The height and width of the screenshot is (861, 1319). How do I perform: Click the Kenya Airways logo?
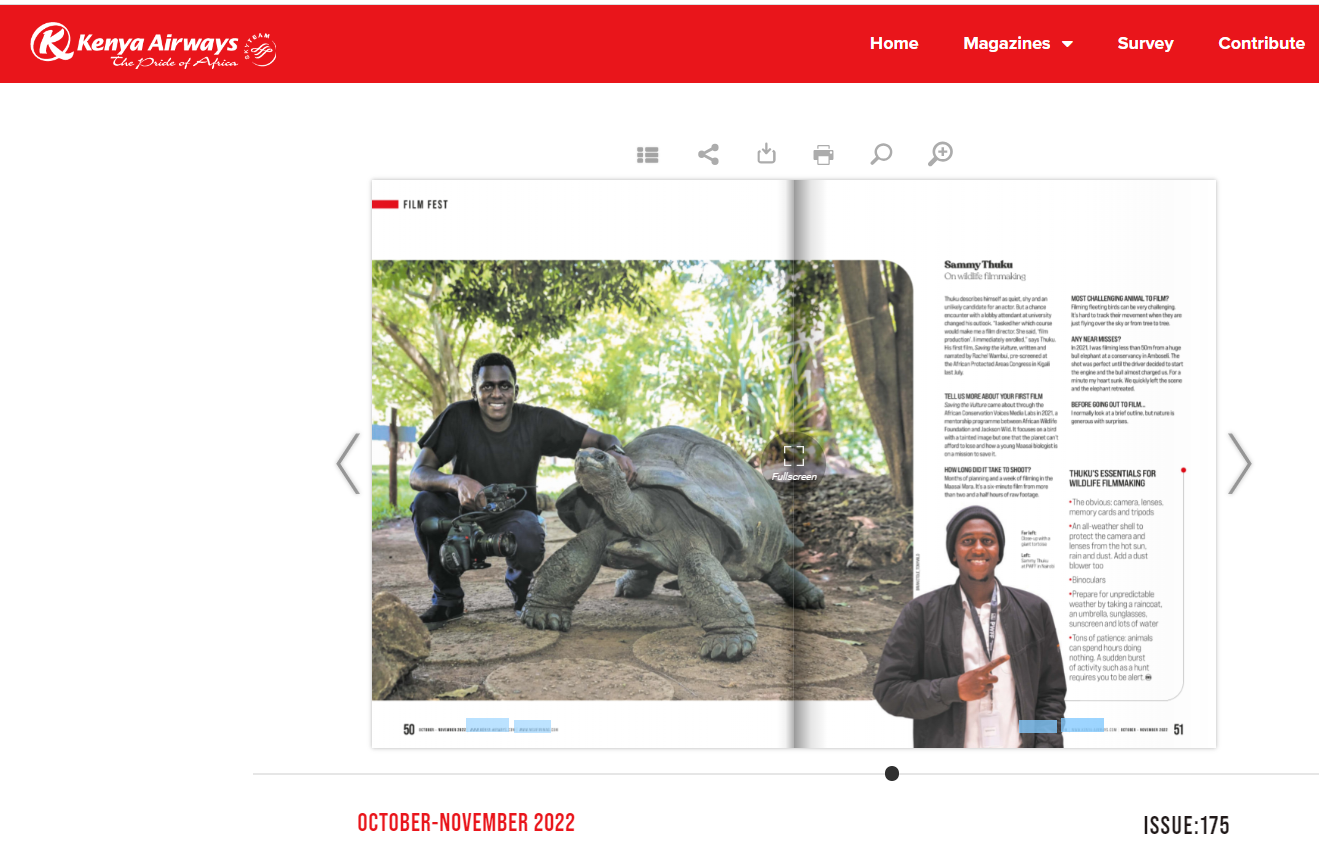pyautogui.click(x=153, y=45)
